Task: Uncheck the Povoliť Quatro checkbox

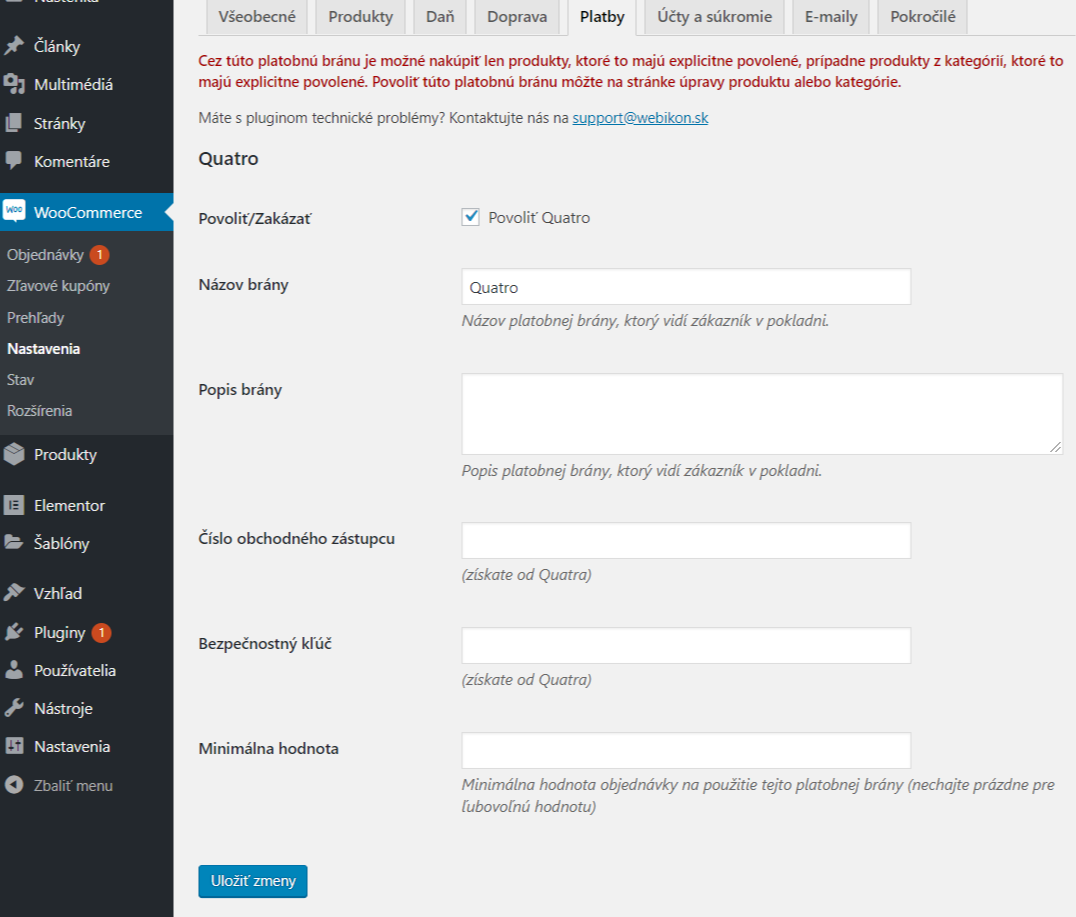Action: tap(471, 217)
